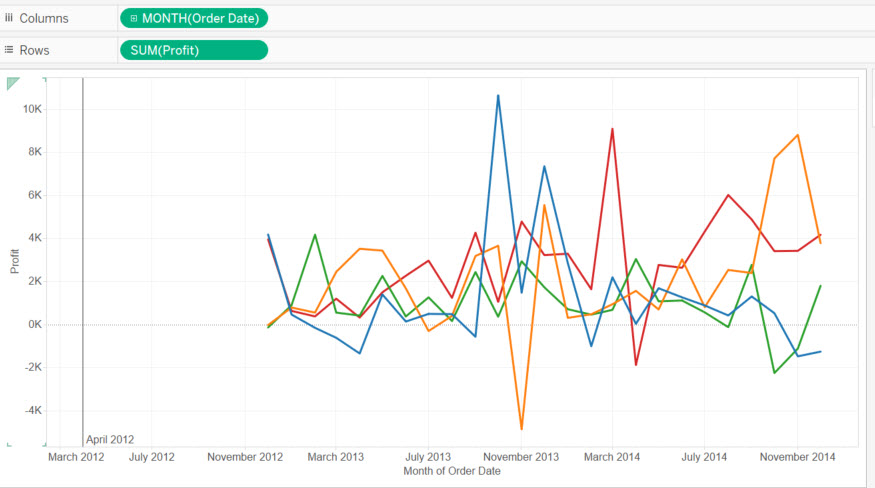The width and height of the screenshot is (875, 488).
Task: Click the 0K profit axis label
Action: click(35, 324)
